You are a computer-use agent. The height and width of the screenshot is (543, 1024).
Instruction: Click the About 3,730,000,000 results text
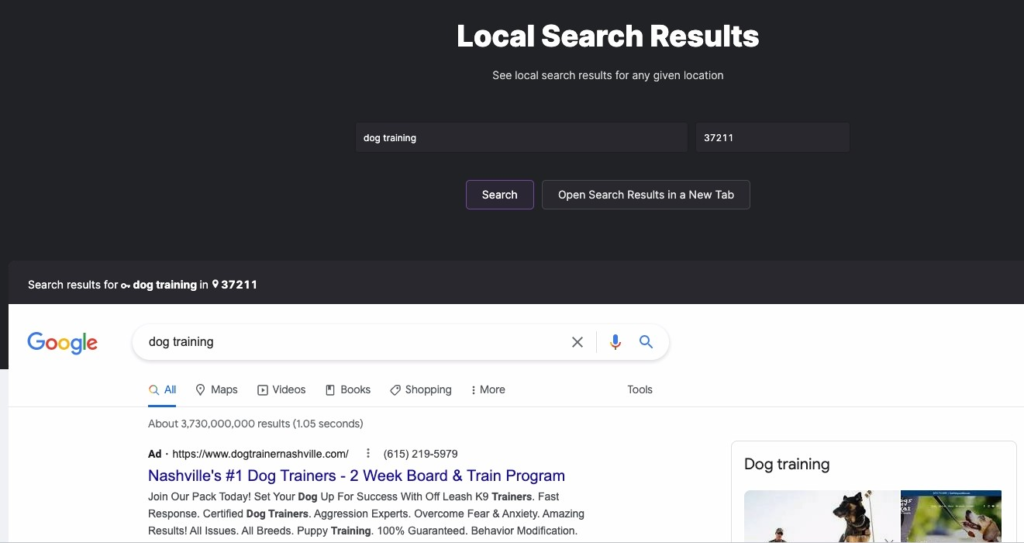pyautogui.click(x=255, y=423)
